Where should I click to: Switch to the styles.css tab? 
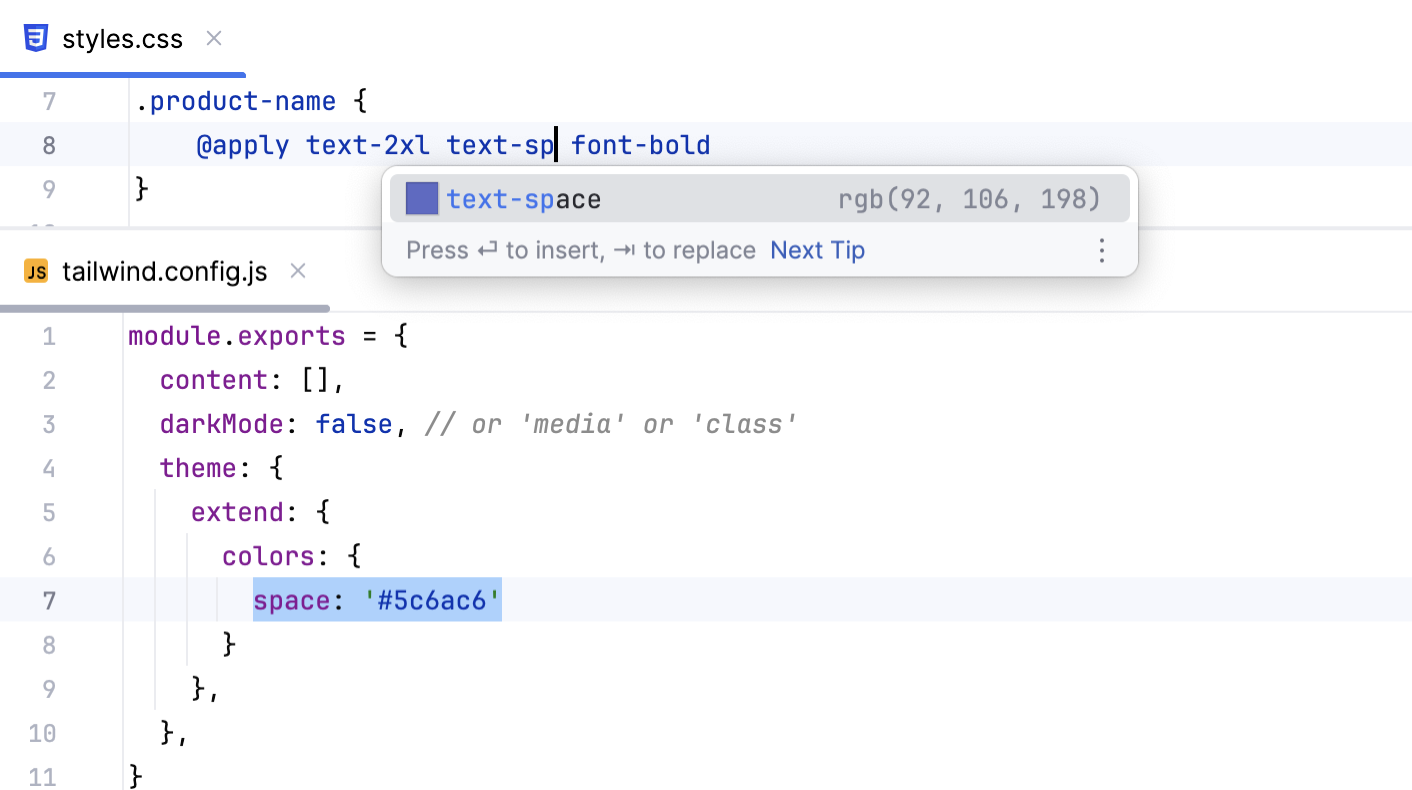pyautogui.click(x=122, y=38)
